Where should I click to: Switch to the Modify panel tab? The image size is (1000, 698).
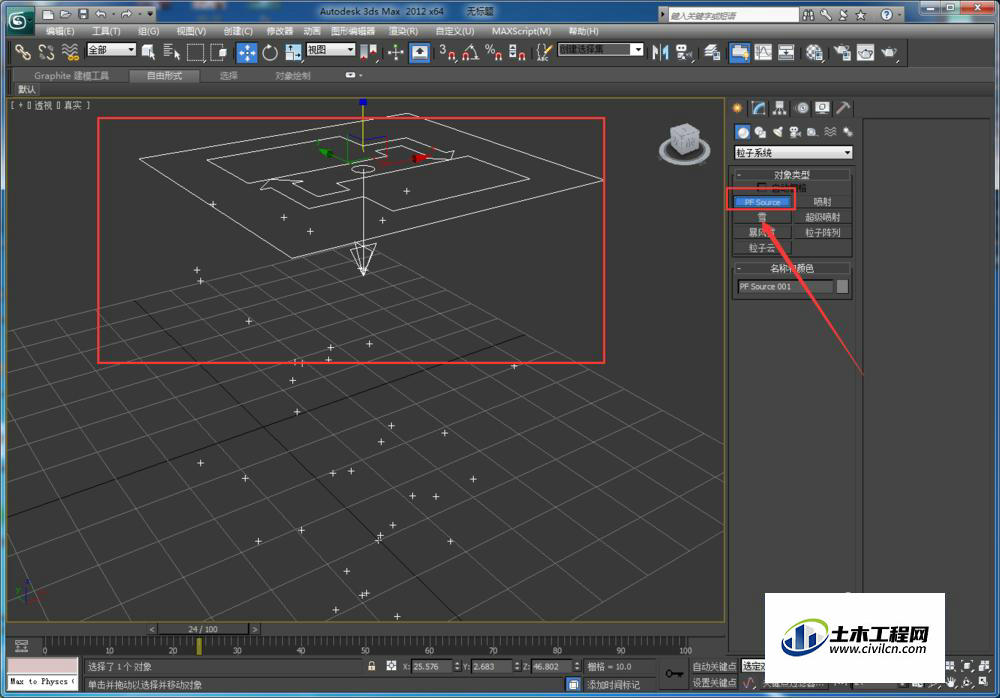coord(758,108)
